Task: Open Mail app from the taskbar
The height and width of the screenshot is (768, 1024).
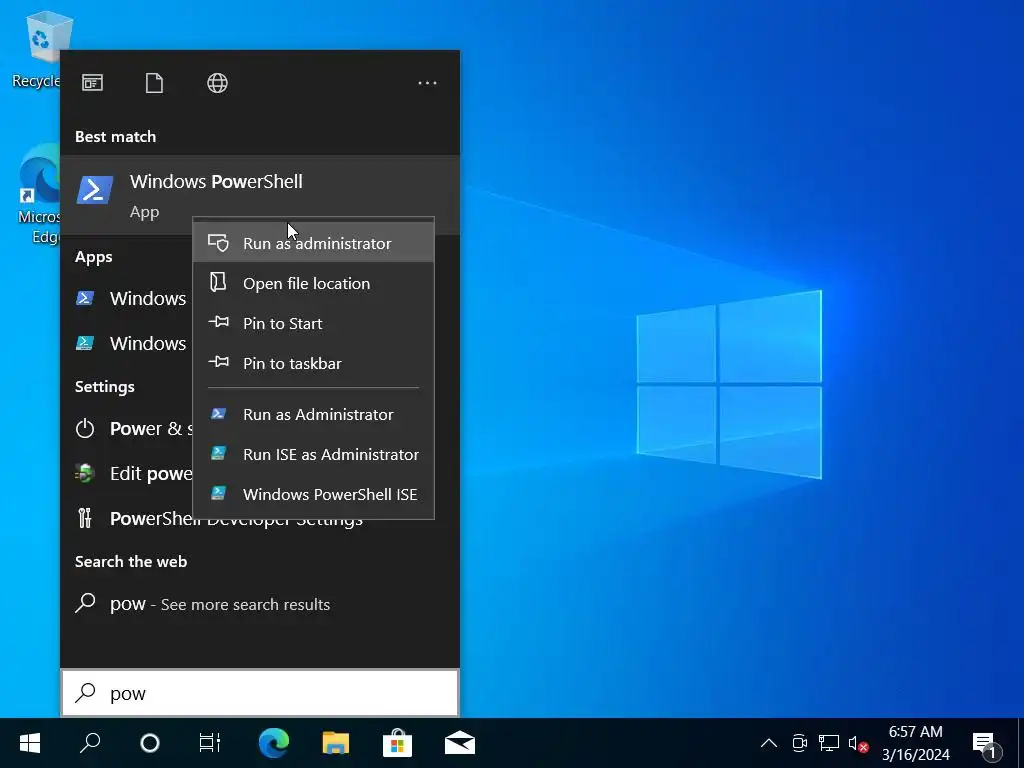Action: [460, 743]
